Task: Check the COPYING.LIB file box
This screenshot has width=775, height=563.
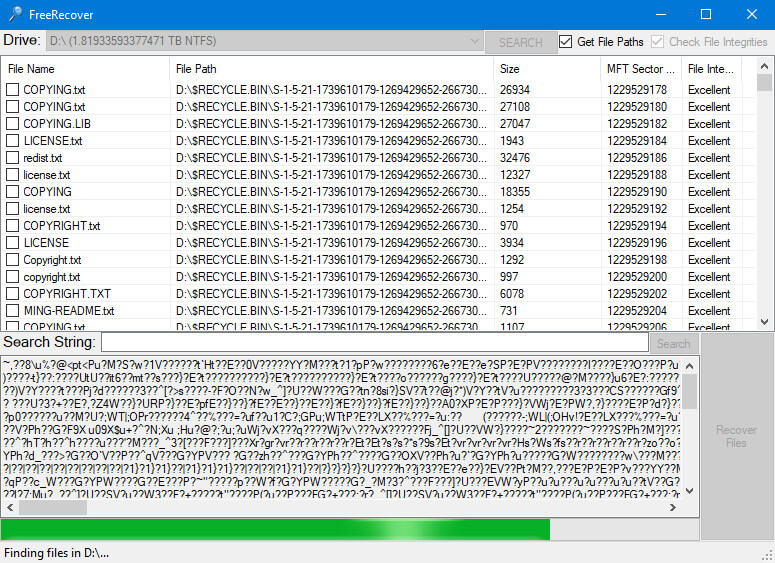Action: 12,124
